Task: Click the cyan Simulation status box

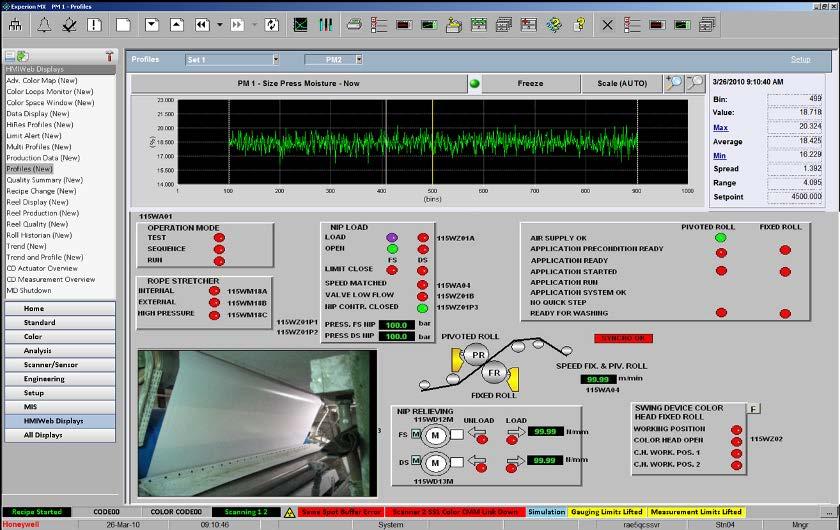Action: pos(546,512)
